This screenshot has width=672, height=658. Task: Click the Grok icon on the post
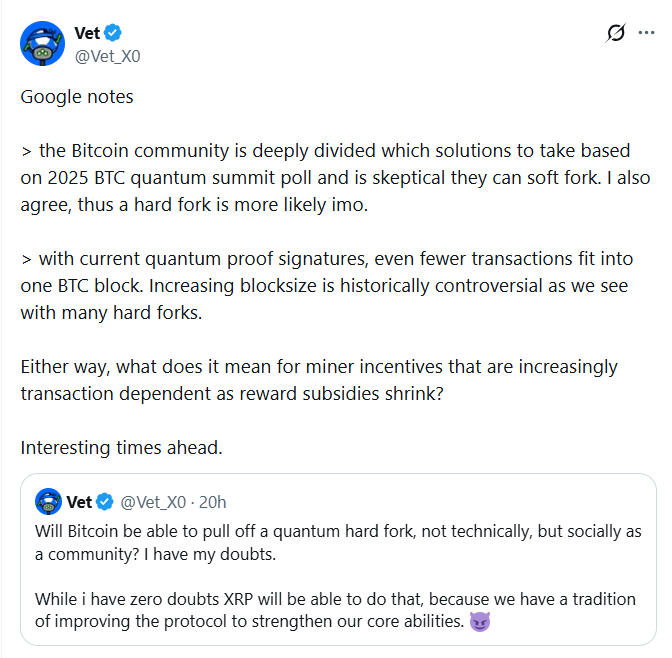click(x=617, y=33)
